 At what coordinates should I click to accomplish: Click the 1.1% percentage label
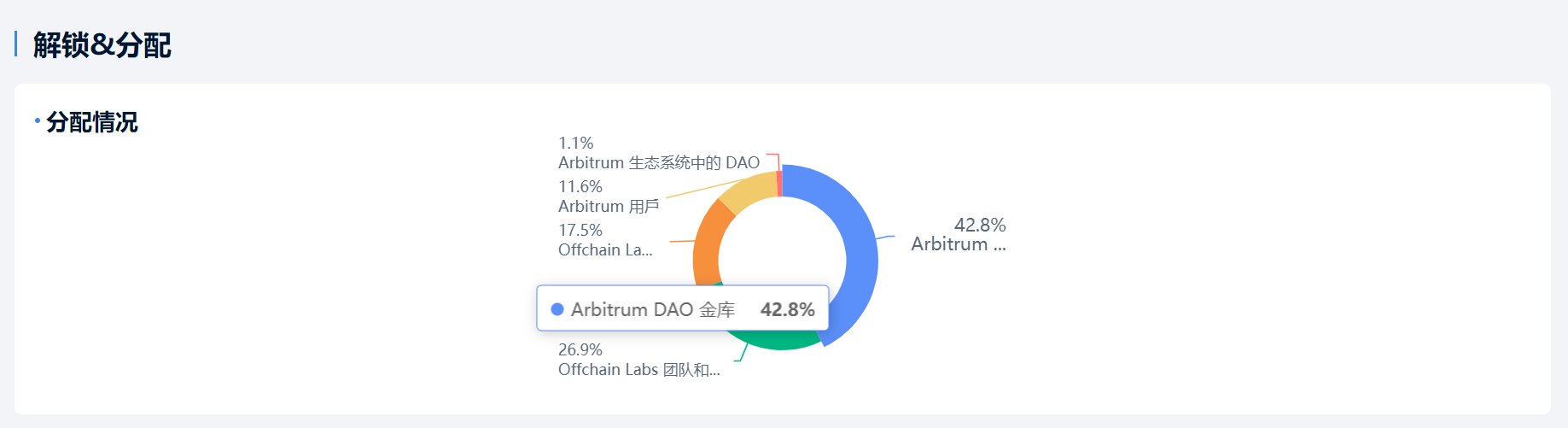coord(576,143)
